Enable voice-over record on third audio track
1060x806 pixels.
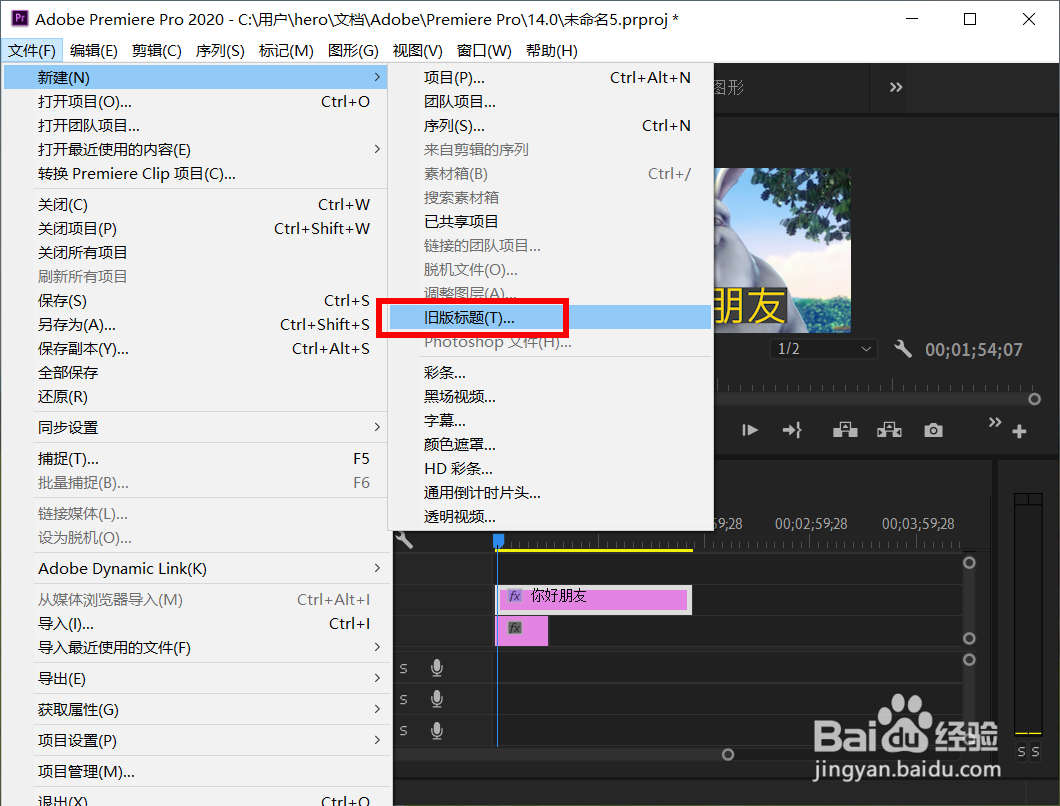pyautogui.click(x=437, y=730)
